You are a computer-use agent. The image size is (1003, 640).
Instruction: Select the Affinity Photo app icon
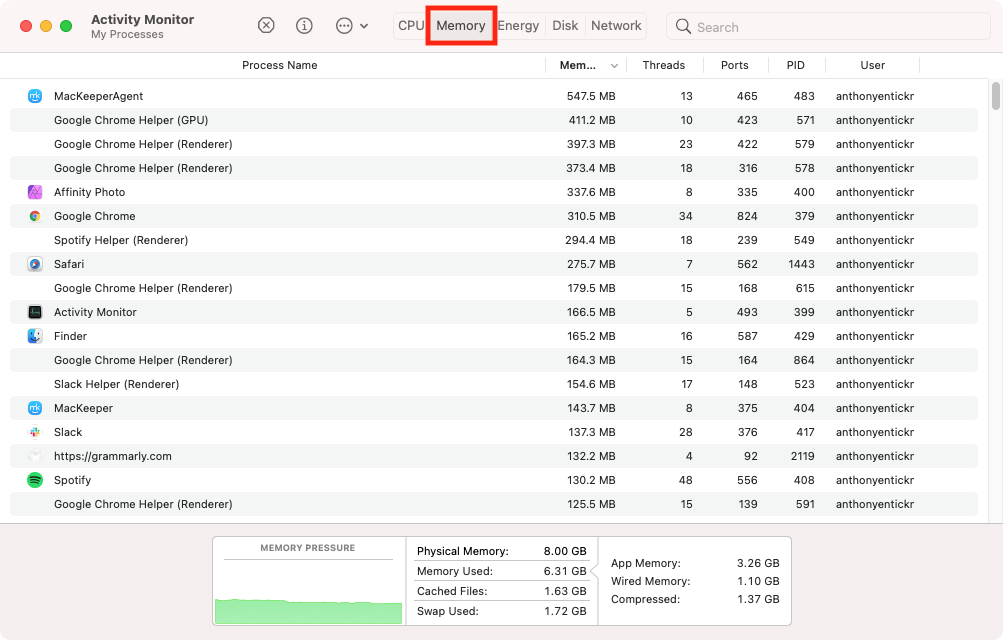(35, 192)
